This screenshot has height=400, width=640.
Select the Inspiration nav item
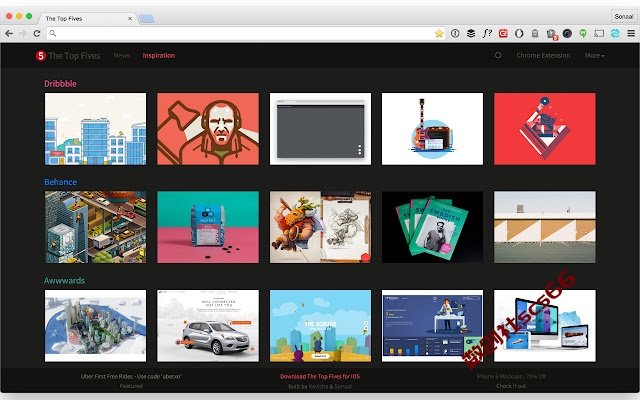[159, 56]
